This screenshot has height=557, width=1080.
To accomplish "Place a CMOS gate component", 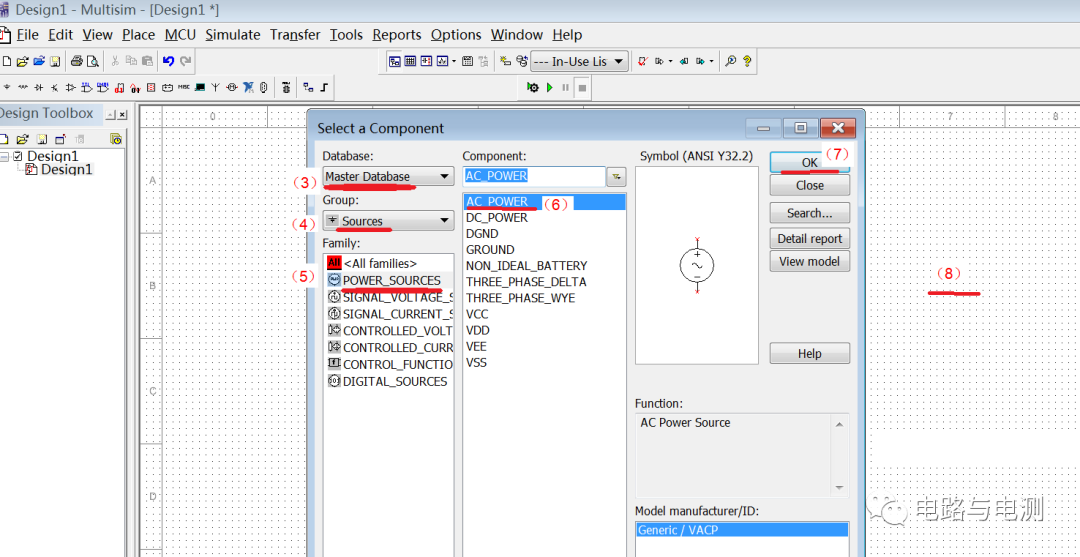I will pos(103,87).
